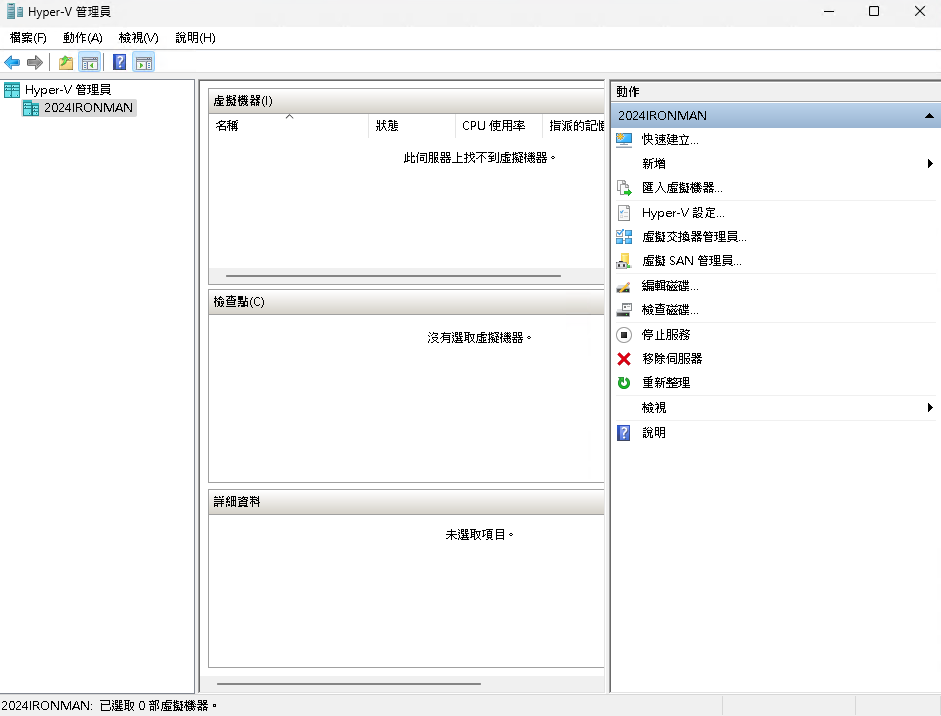Maximize the Hyper-V 管理員 window

click(874, 11)
